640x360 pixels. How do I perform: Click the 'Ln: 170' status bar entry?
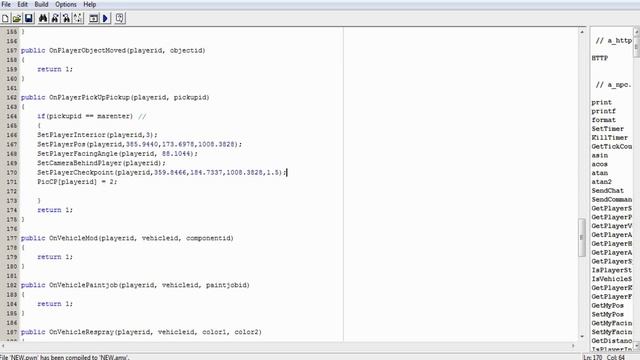click(x=593, y=357)
